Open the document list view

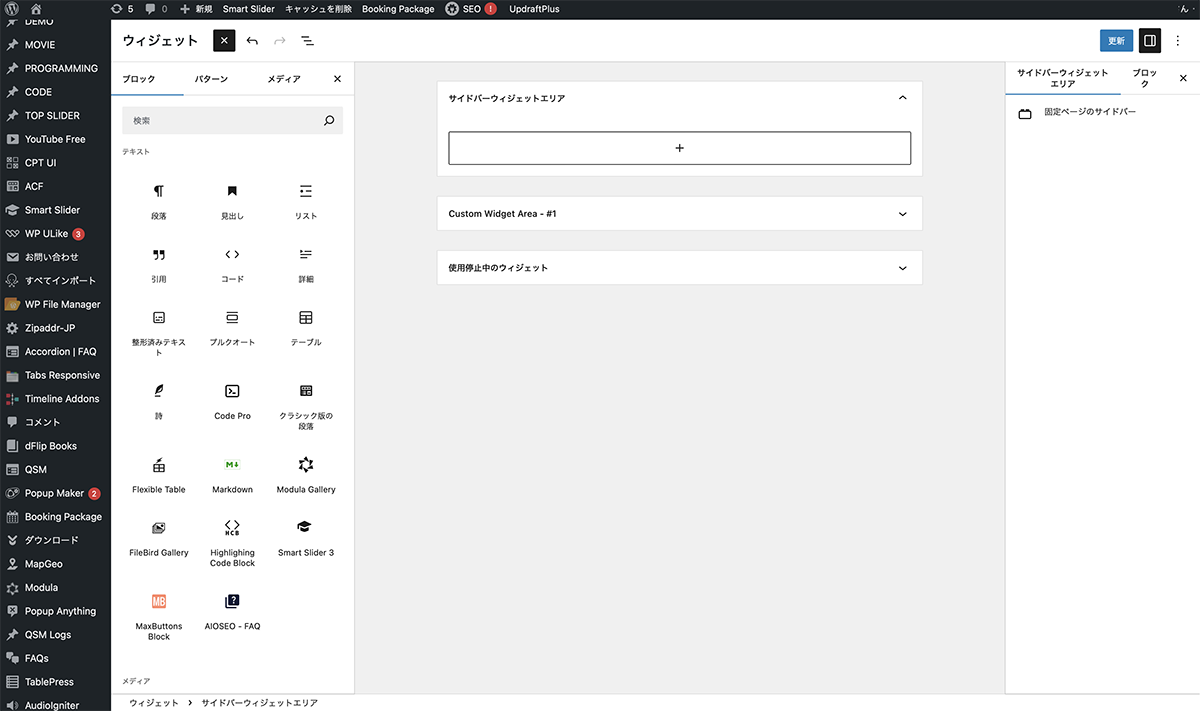click(307, 41)
